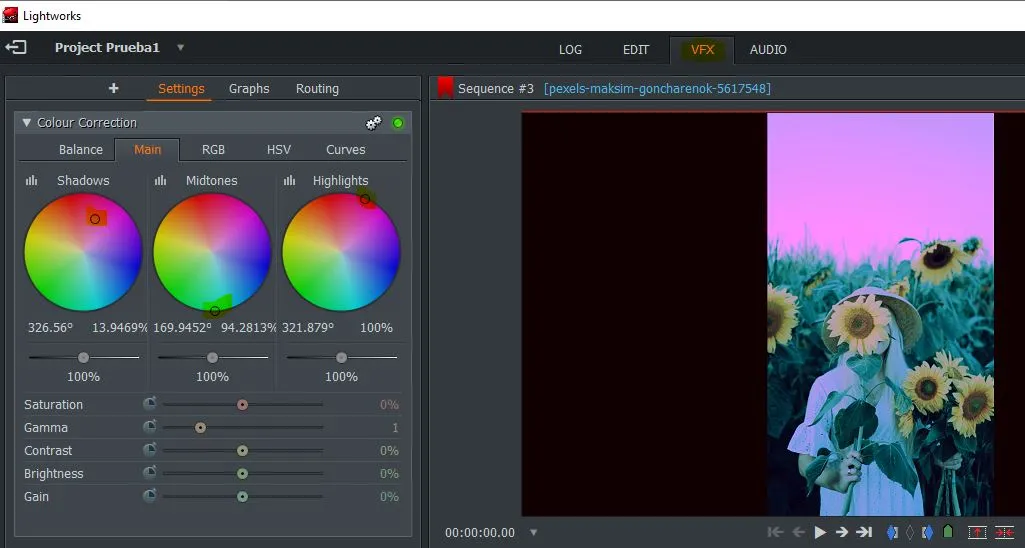1025x548 pixels.
Task: Click the pexels-maksim-goncharenok-5617548 clip name
Action: pos(657,88)
